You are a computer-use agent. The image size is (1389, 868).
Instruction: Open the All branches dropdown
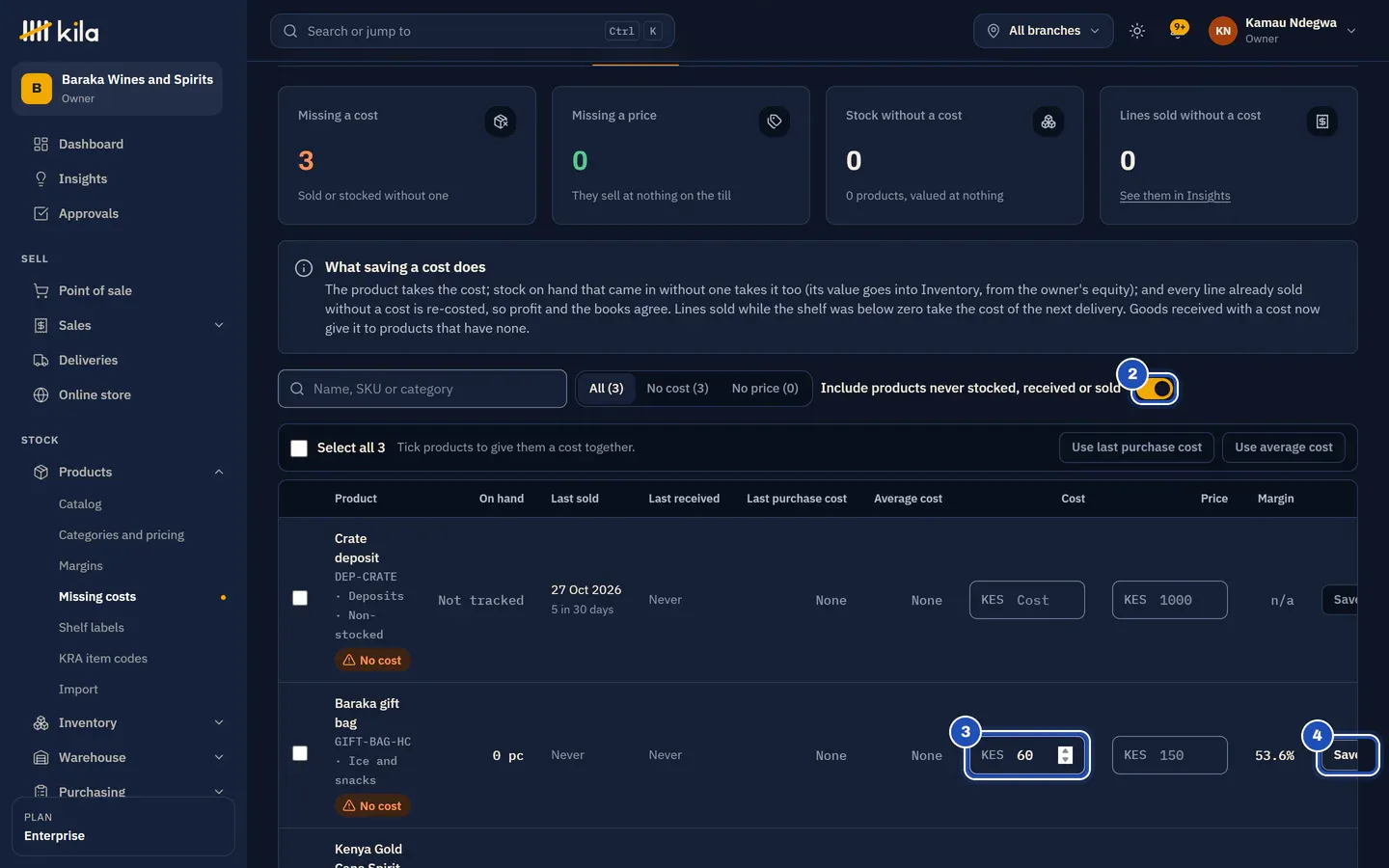point(1043,31)
